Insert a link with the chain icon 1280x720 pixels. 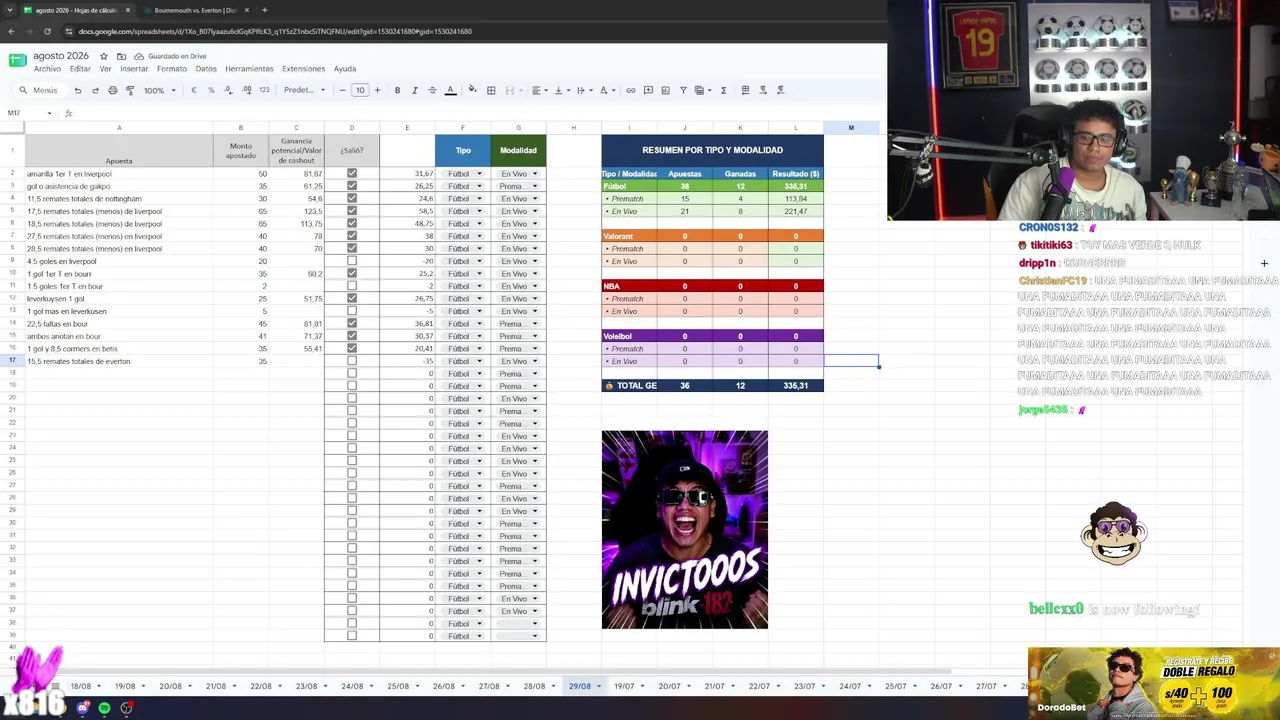[630, 90]
